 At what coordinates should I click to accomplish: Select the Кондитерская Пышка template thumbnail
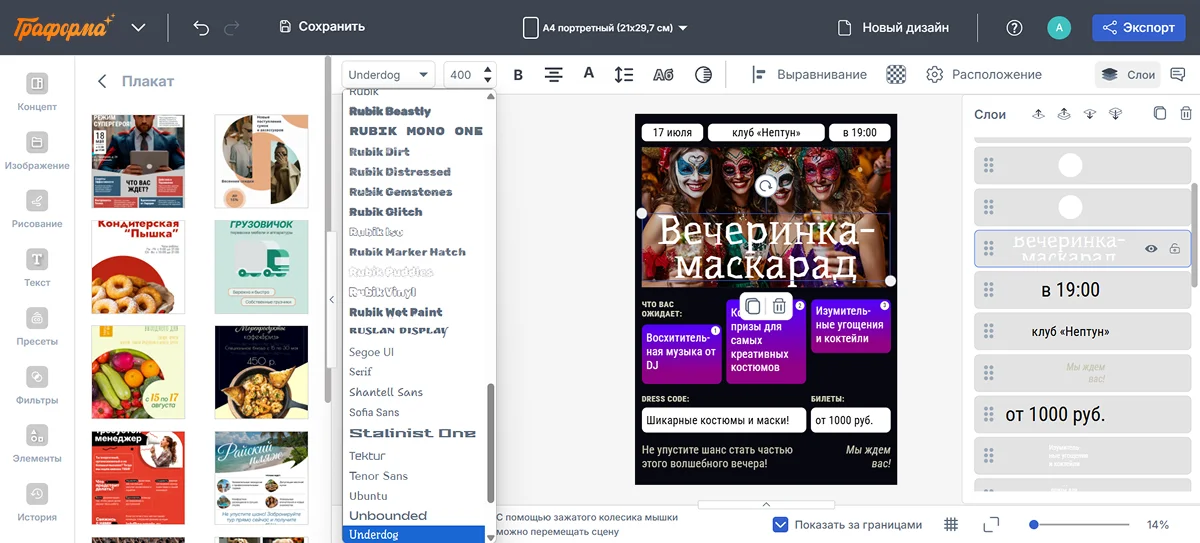[138, 267]
